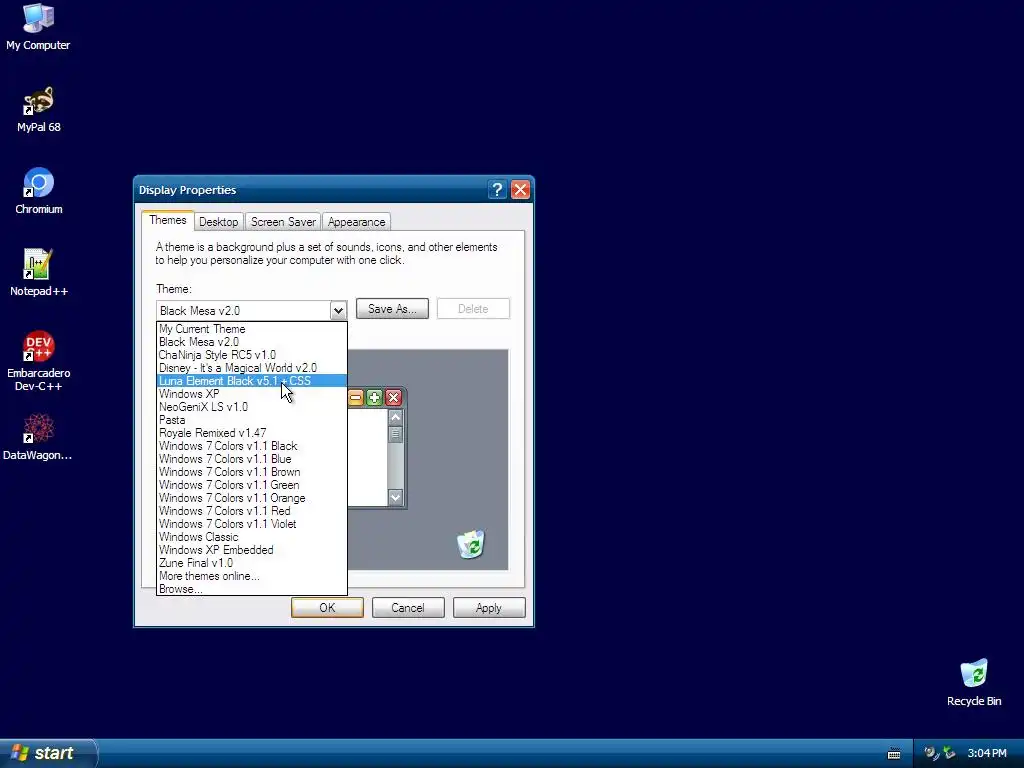Click the Theme combo box showing Black Mesa v2.0
The width and height of the screenshot is (1024, 768).
[251, 310]
